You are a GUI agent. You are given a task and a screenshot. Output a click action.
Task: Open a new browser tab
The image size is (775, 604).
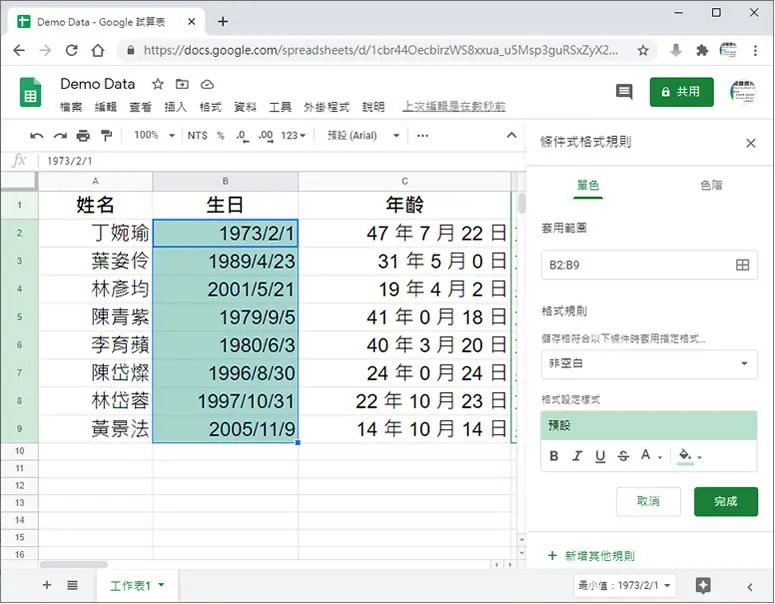tap(223, 21)
